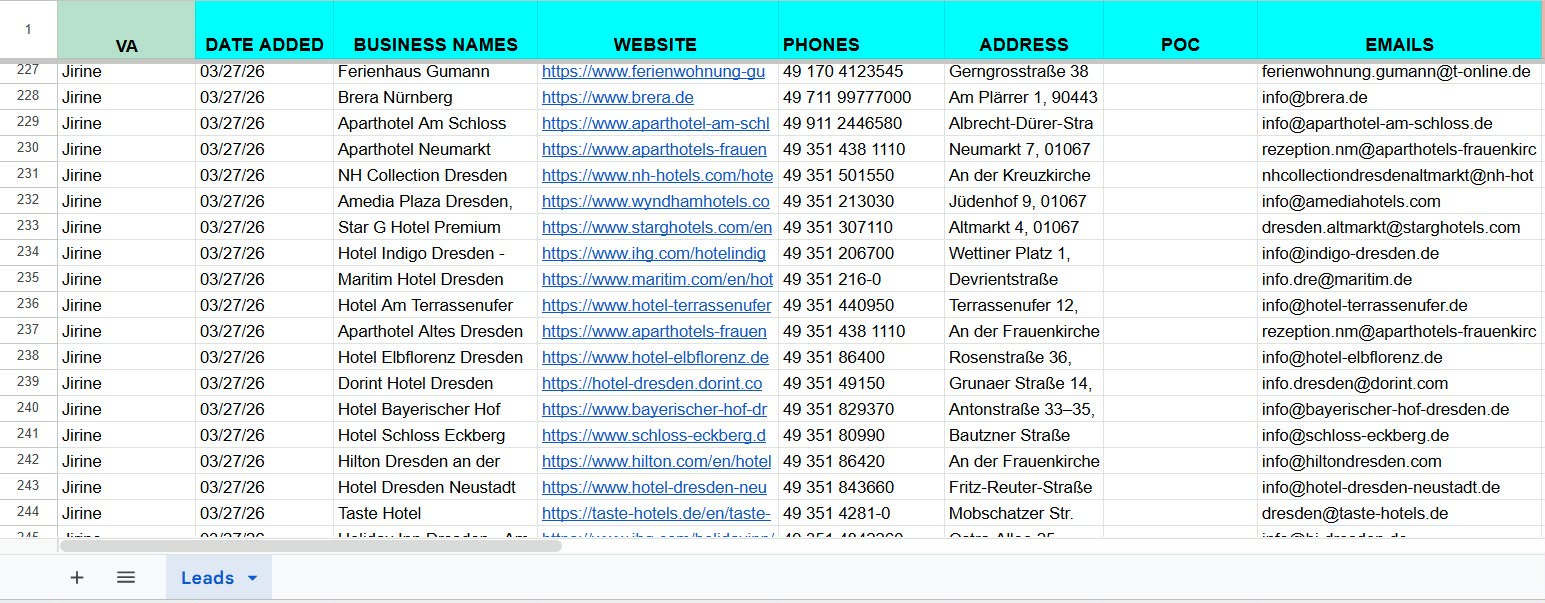Viewport: 1545px width, 603px height.
Task: Select the Hotel Bayerischer Hof cell
Action: [435, 409]
